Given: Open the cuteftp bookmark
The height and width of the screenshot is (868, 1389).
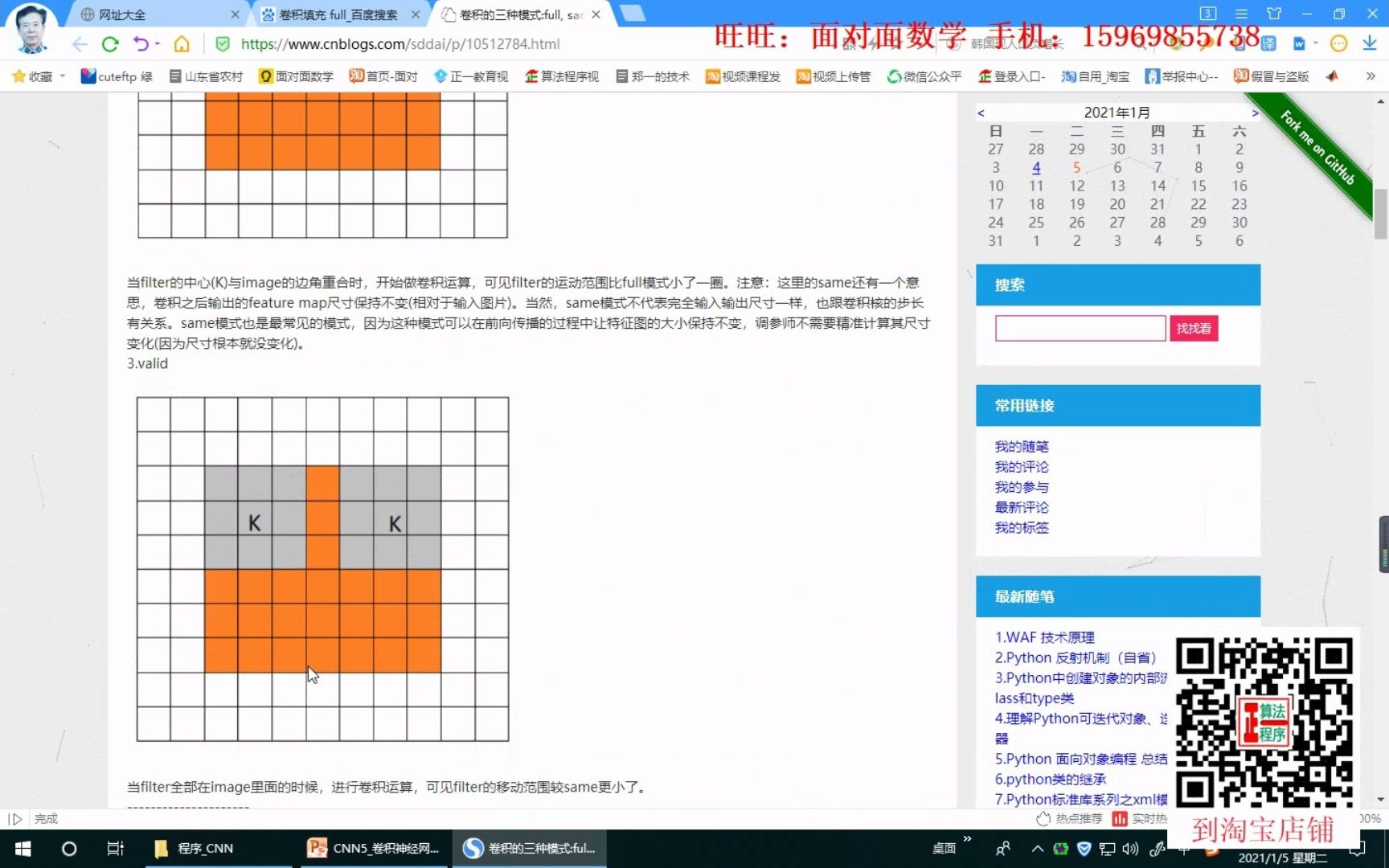Looking at the screenshot, I should [117, 76].
